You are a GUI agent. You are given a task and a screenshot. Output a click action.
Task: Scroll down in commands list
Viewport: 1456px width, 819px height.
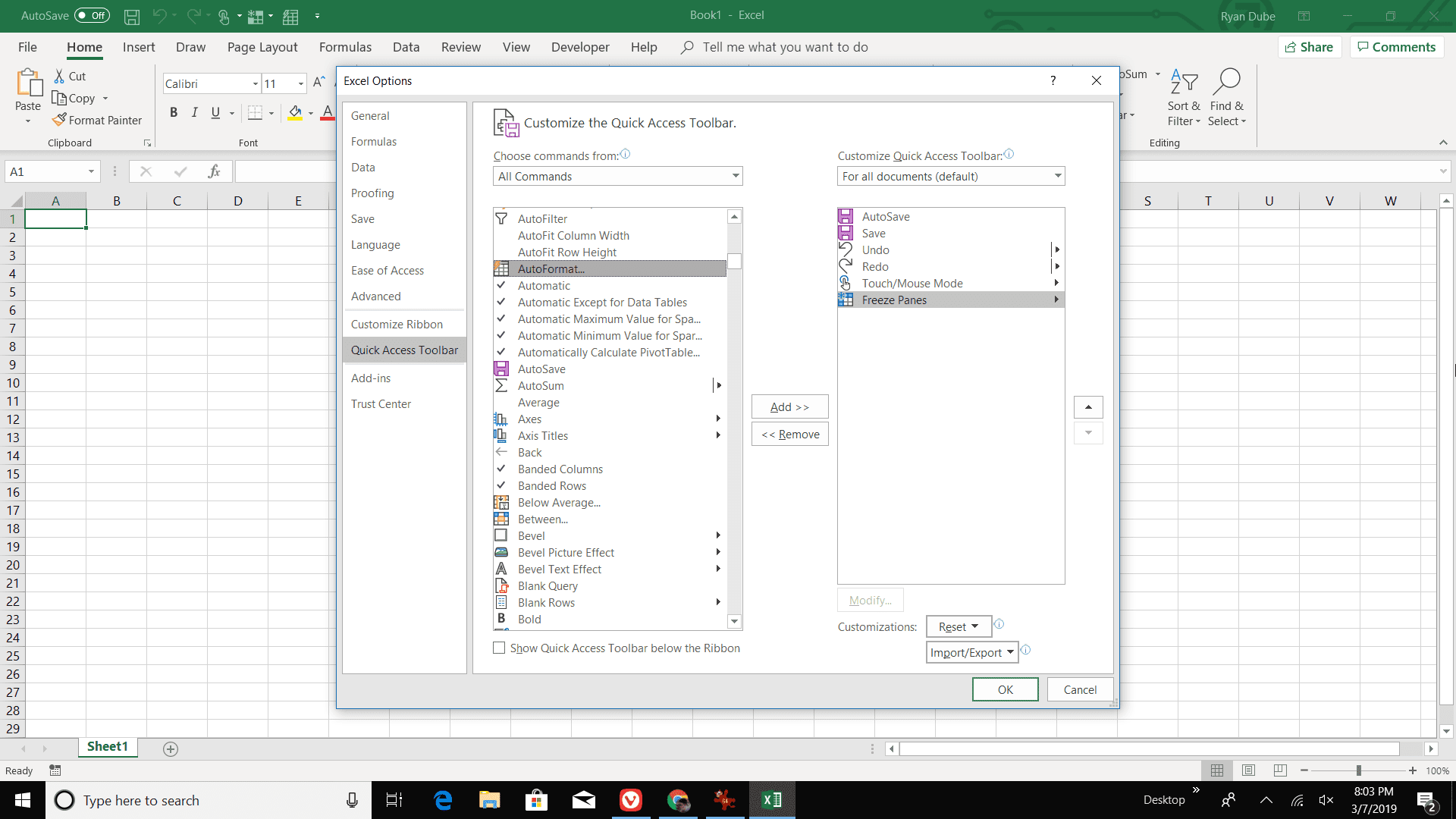pyautogui.click(x=735, y=621)
